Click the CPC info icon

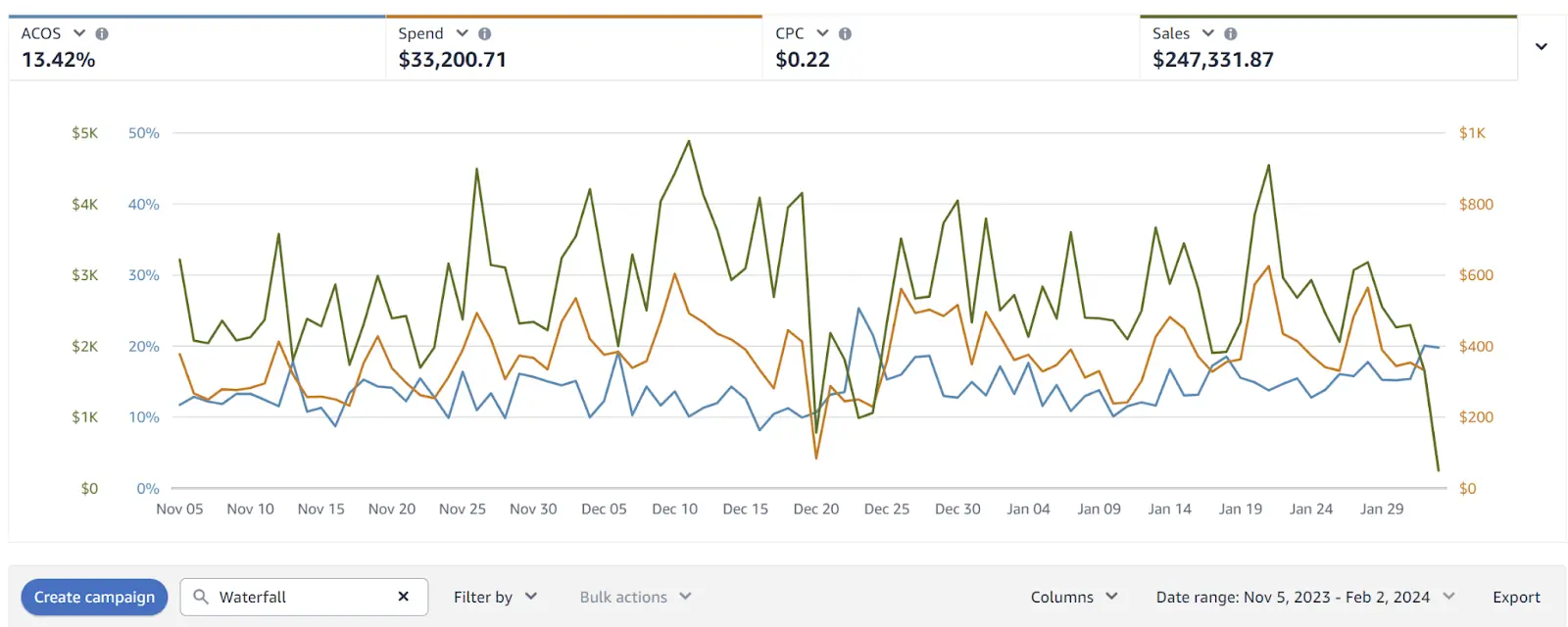845,33
